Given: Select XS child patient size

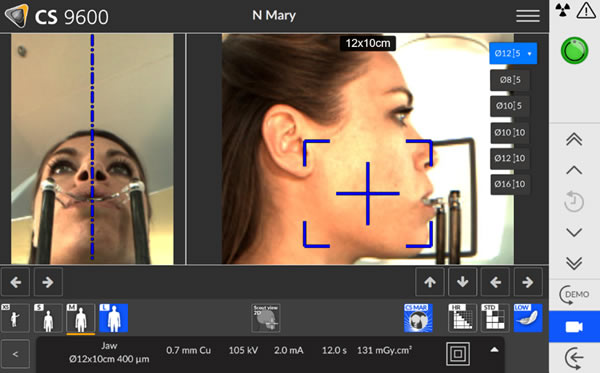Looking at the screenshot, I should coord(15,318).
